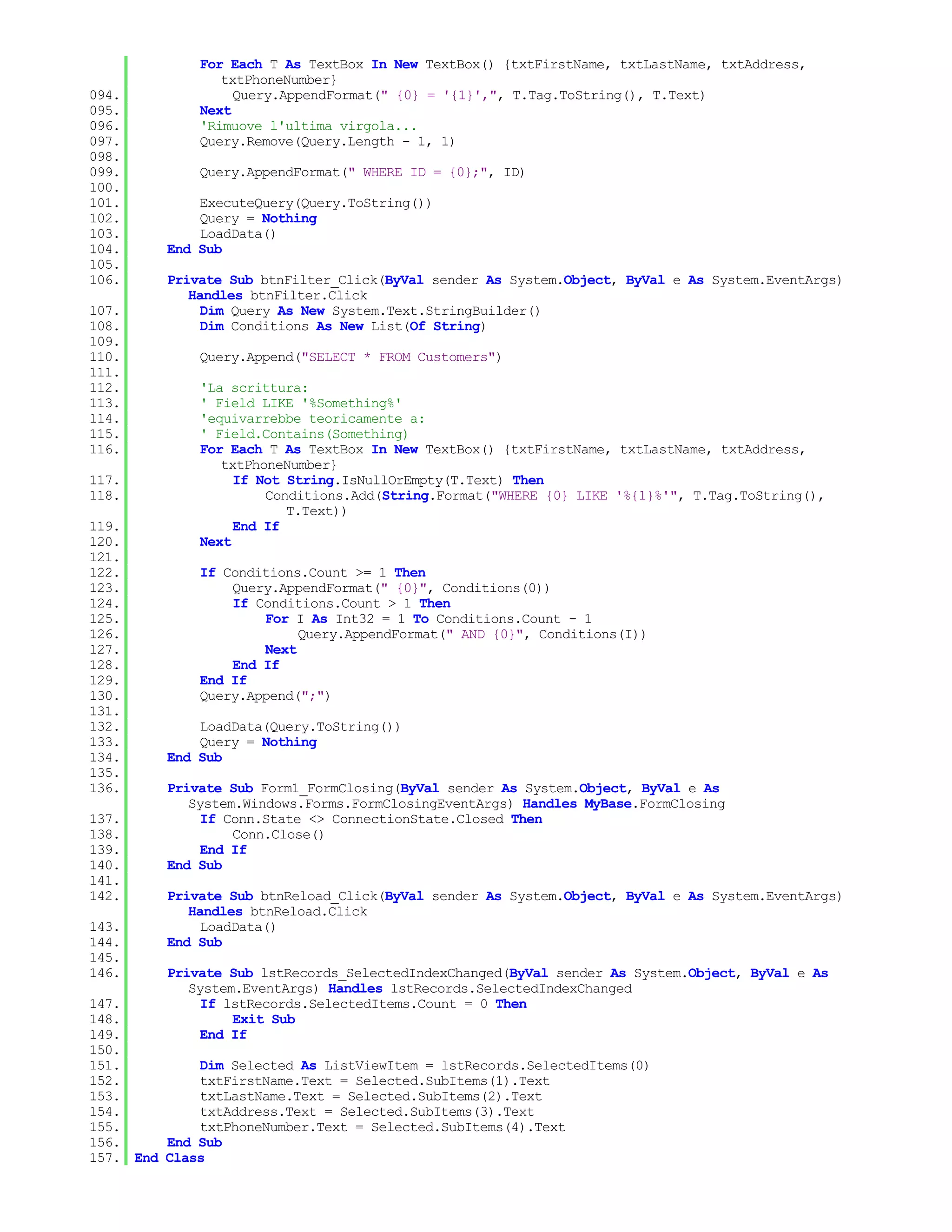Screen dimensions: 952x1232
Task: Click Dim Conditions As New List line
Action: tap(342, 327)
